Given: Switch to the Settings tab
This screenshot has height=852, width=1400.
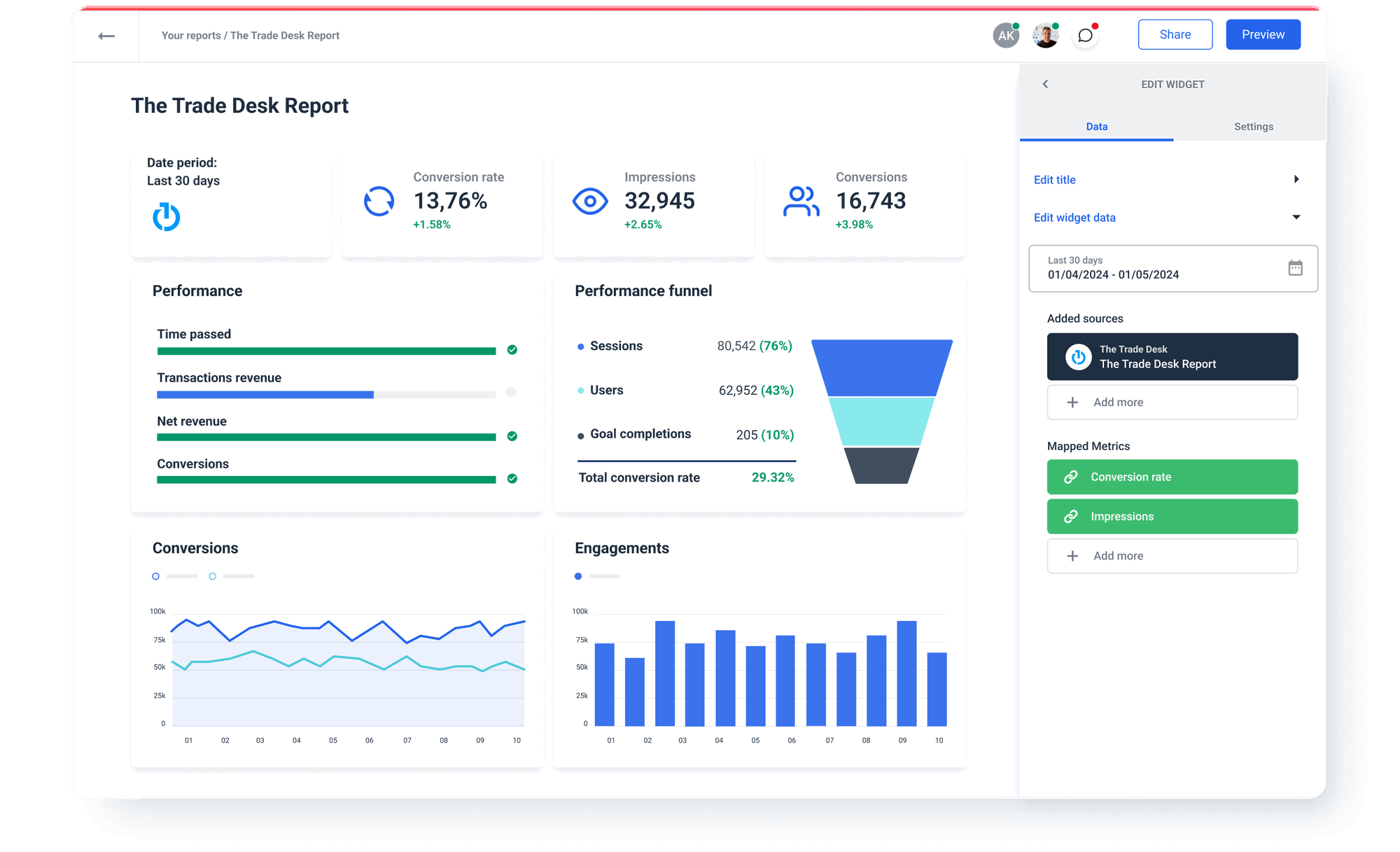Looking at the screenshot, I should coord(1253,127).
